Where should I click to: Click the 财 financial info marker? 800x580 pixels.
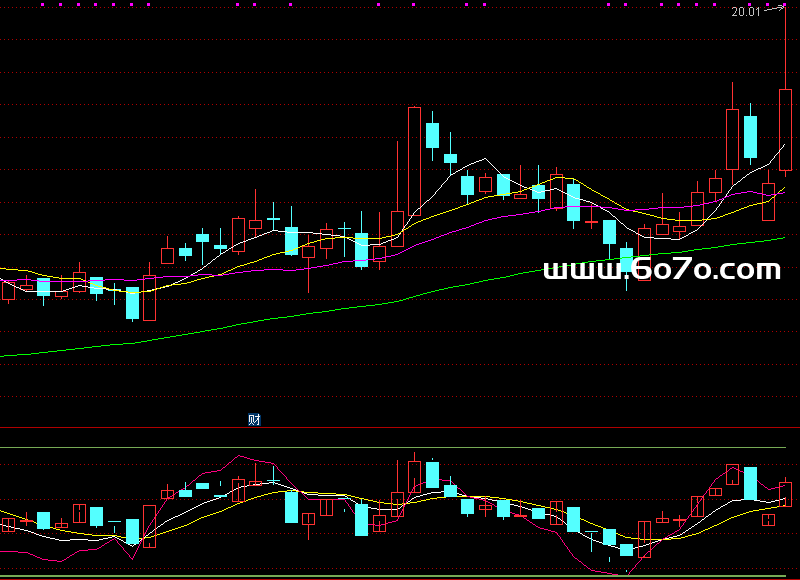coord(254,420)
